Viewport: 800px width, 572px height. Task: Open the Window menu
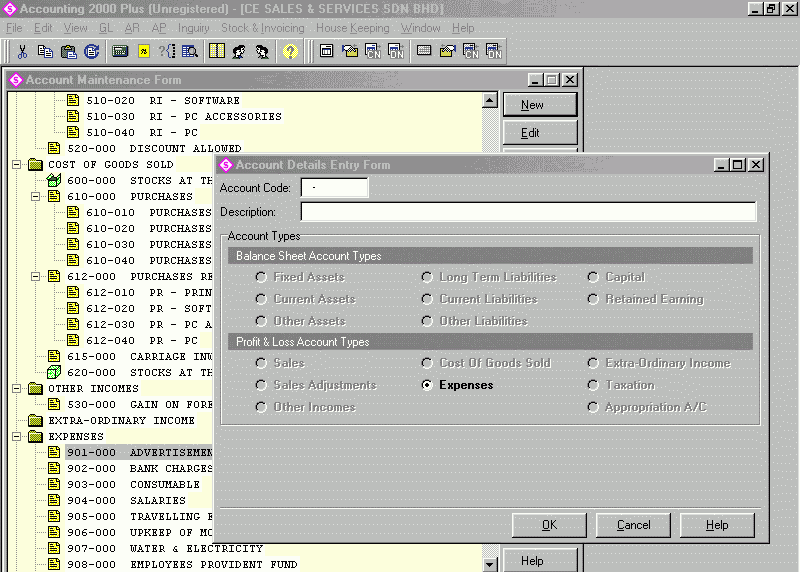(420, 28)
